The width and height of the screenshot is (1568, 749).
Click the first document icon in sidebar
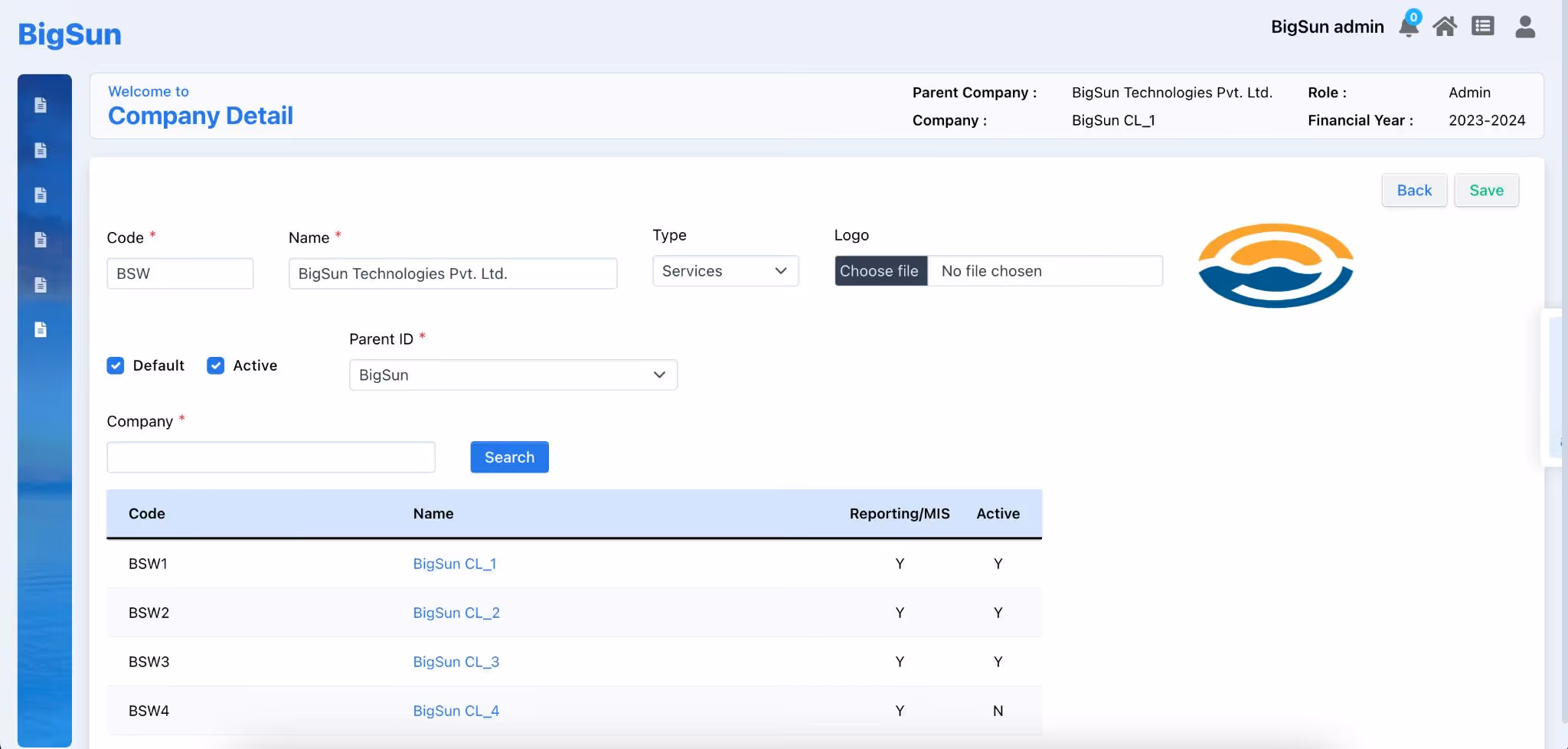click(x=41, y=105)
